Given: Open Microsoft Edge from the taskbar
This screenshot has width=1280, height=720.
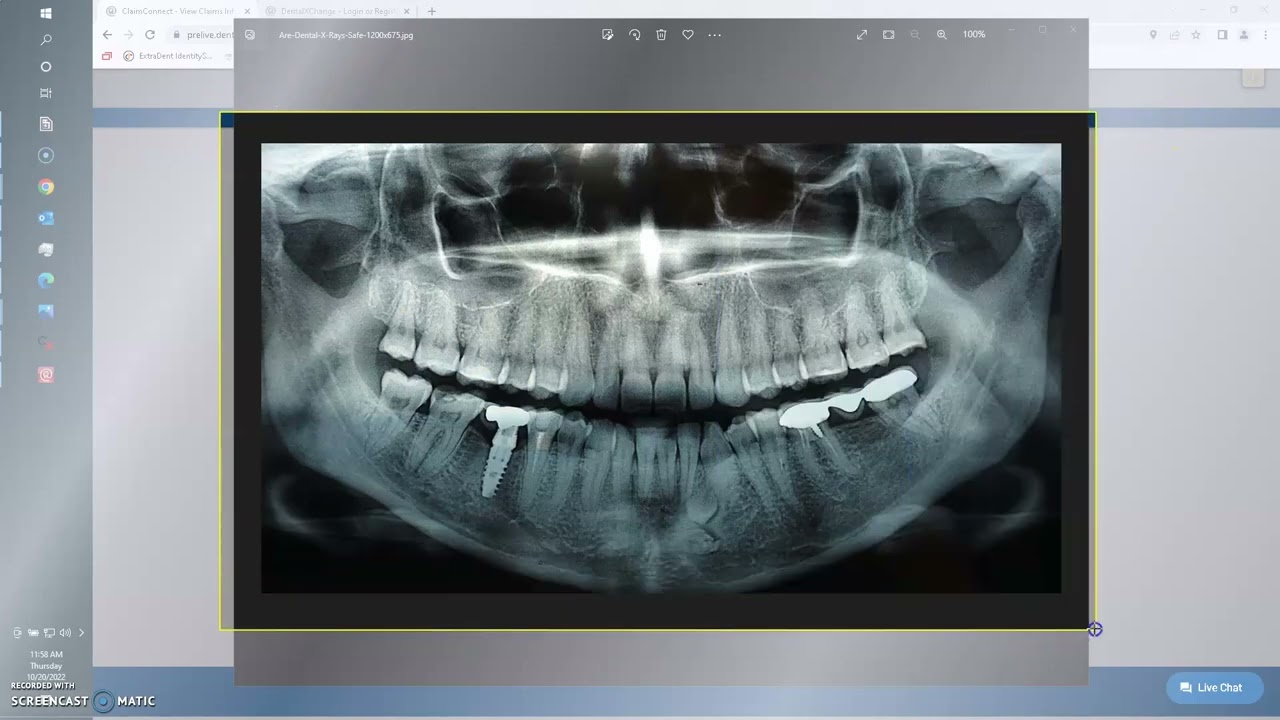Looking at the screenshot, I should click(46, 280).
